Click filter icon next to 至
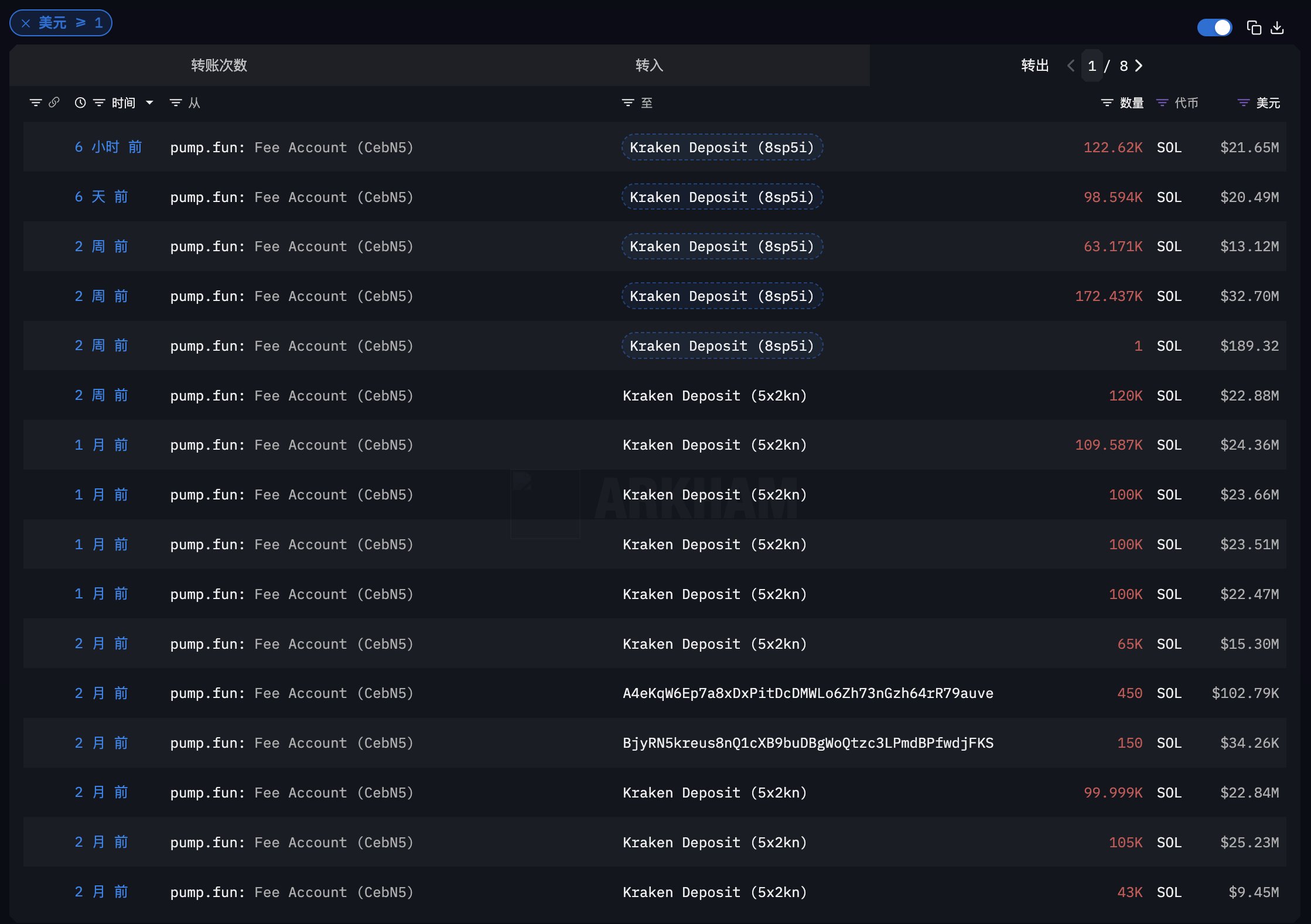The height and width of the screenshot is (924, 1311). click(x=627, y=102)
